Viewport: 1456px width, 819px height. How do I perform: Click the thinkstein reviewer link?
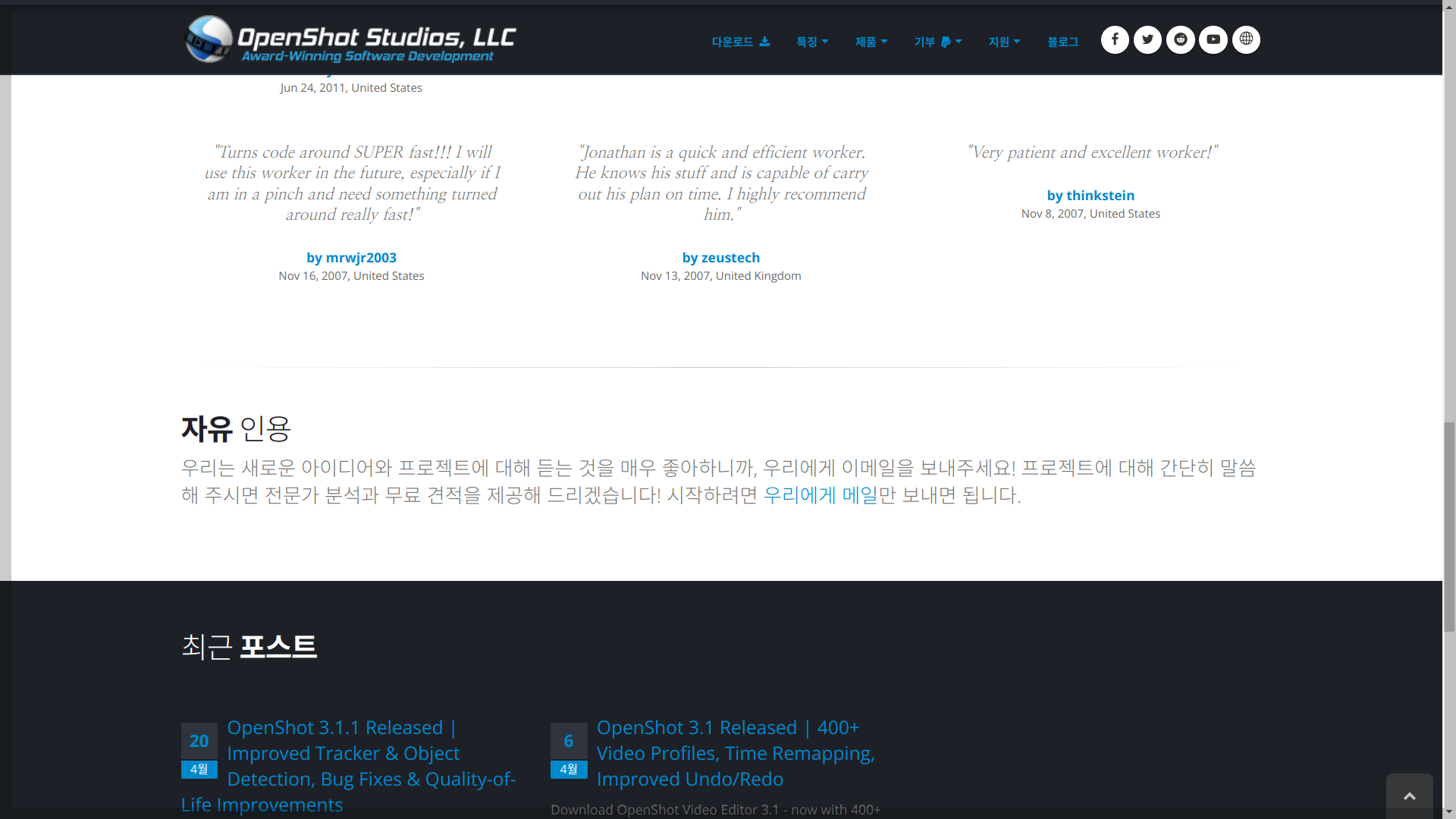click(1090, 195)
